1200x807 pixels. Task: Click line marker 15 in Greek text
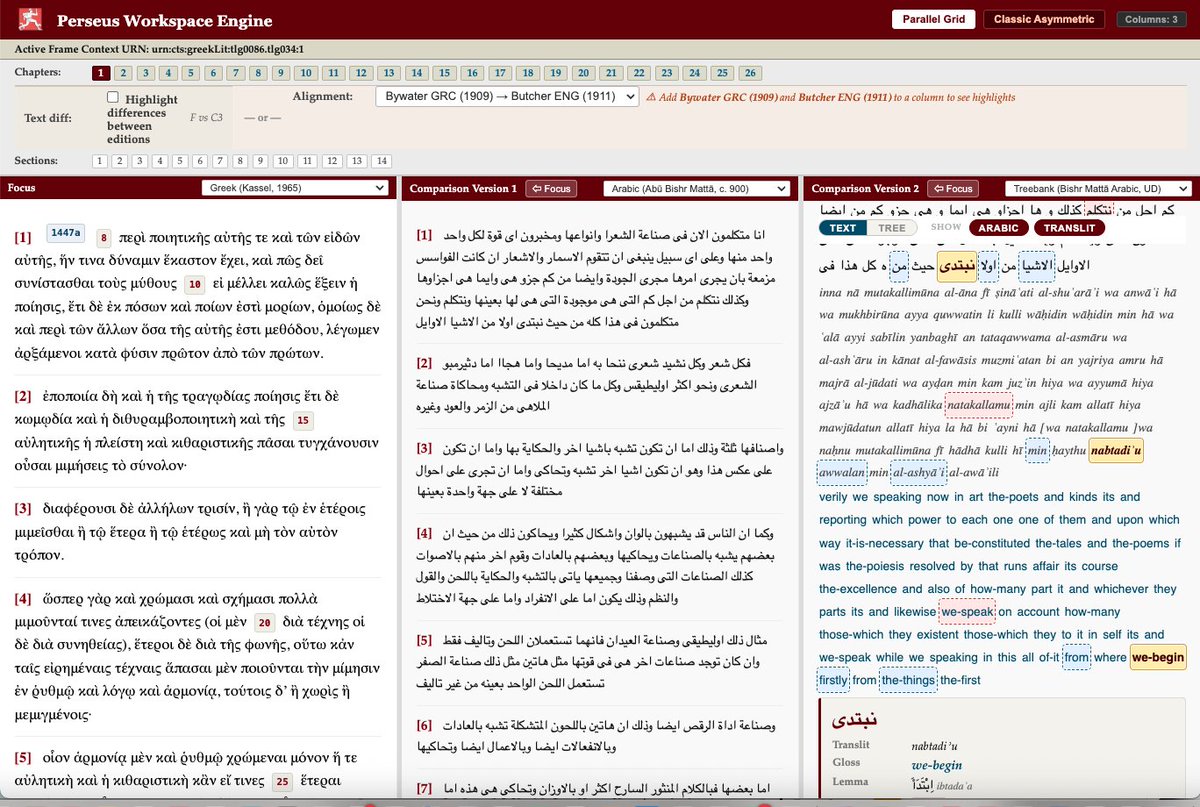(x=304, y=420)
